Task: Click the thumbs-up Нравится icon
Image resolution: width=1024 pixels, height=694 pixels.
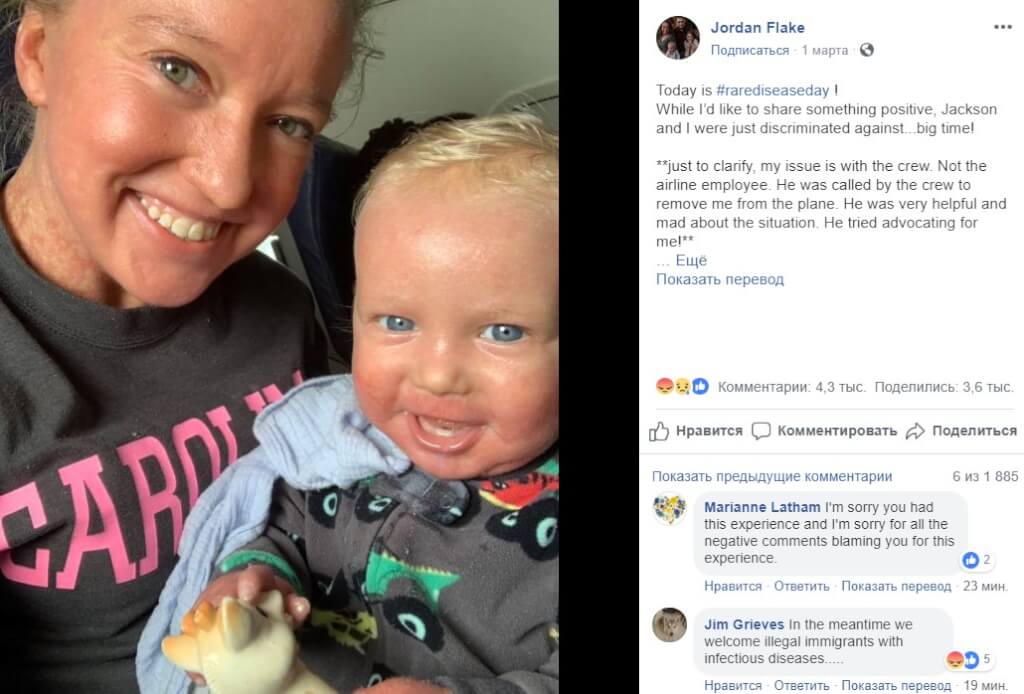Action: coord(659,431)
